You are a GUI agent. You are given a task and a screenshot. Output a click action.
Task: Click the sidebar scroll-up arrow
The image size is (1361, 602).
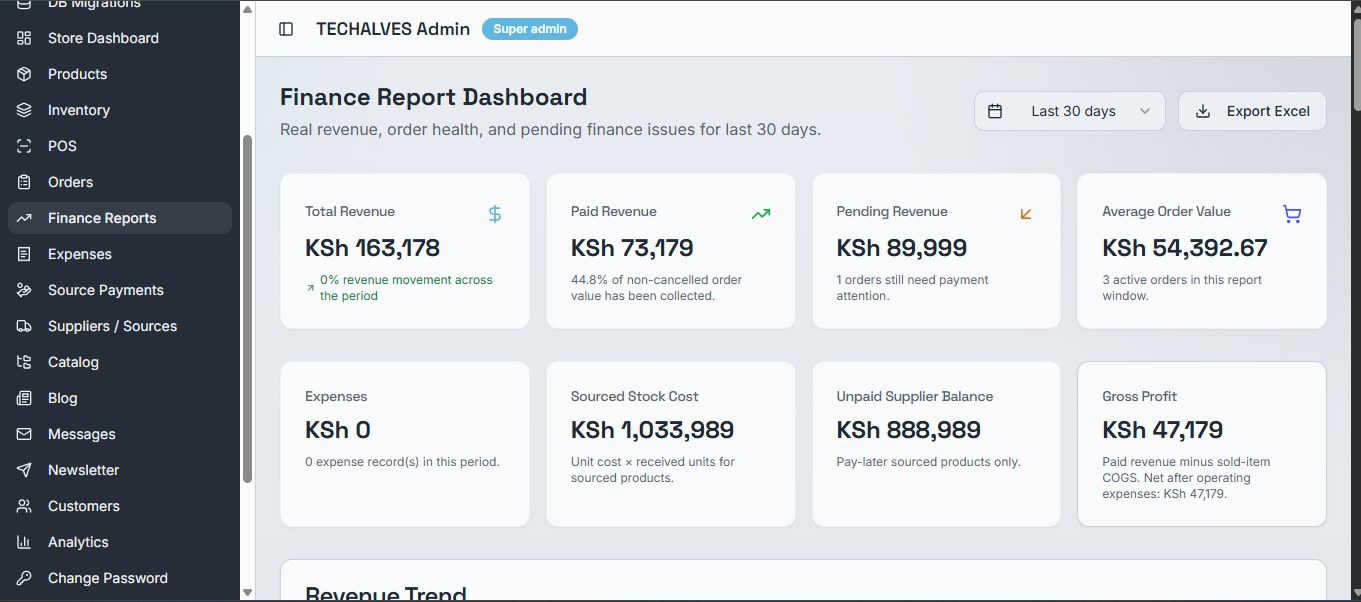[247, 10]
